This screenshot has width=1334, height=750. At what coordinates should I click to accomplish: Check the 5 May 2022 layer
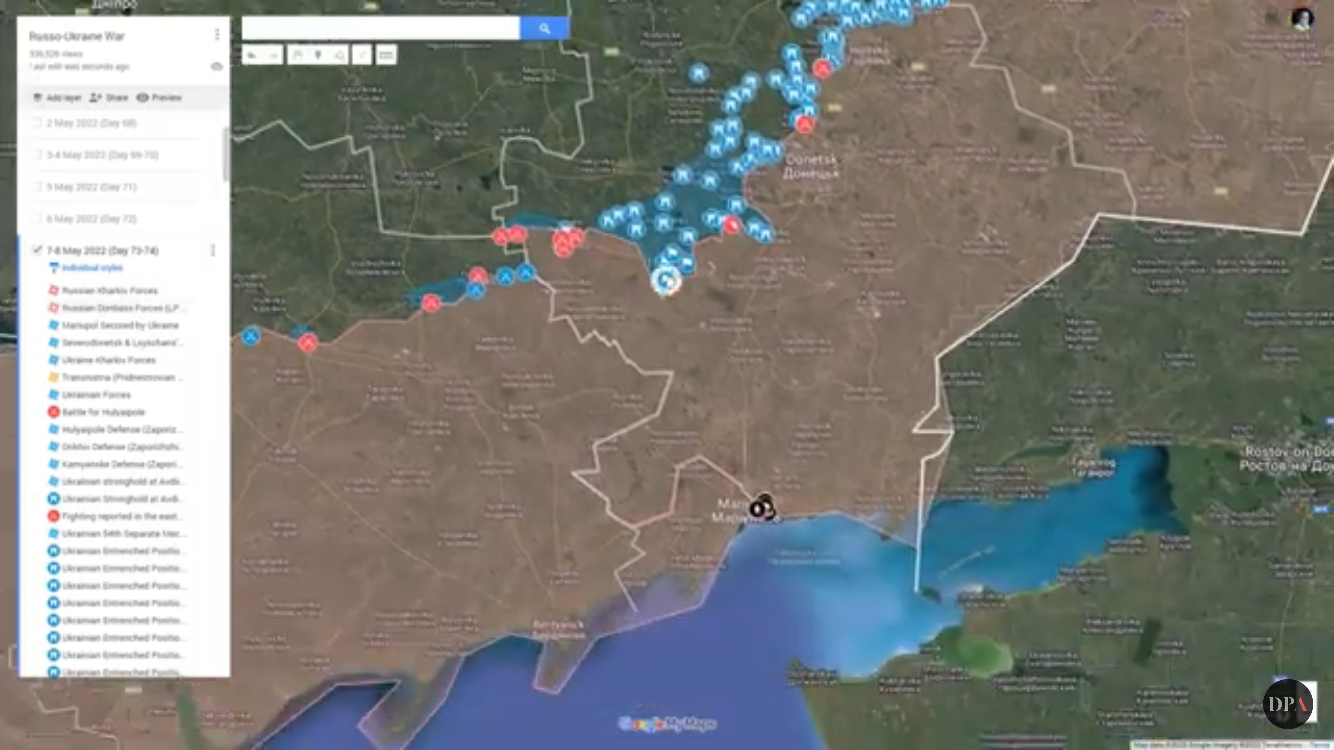37,187
